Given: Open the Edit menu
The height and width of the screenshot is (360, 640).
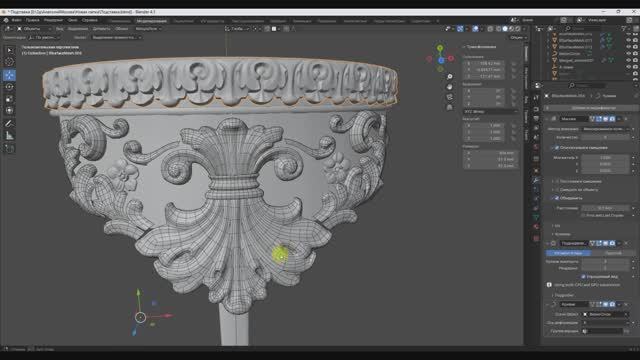Looking at the screenshot, I should (33, 20).
